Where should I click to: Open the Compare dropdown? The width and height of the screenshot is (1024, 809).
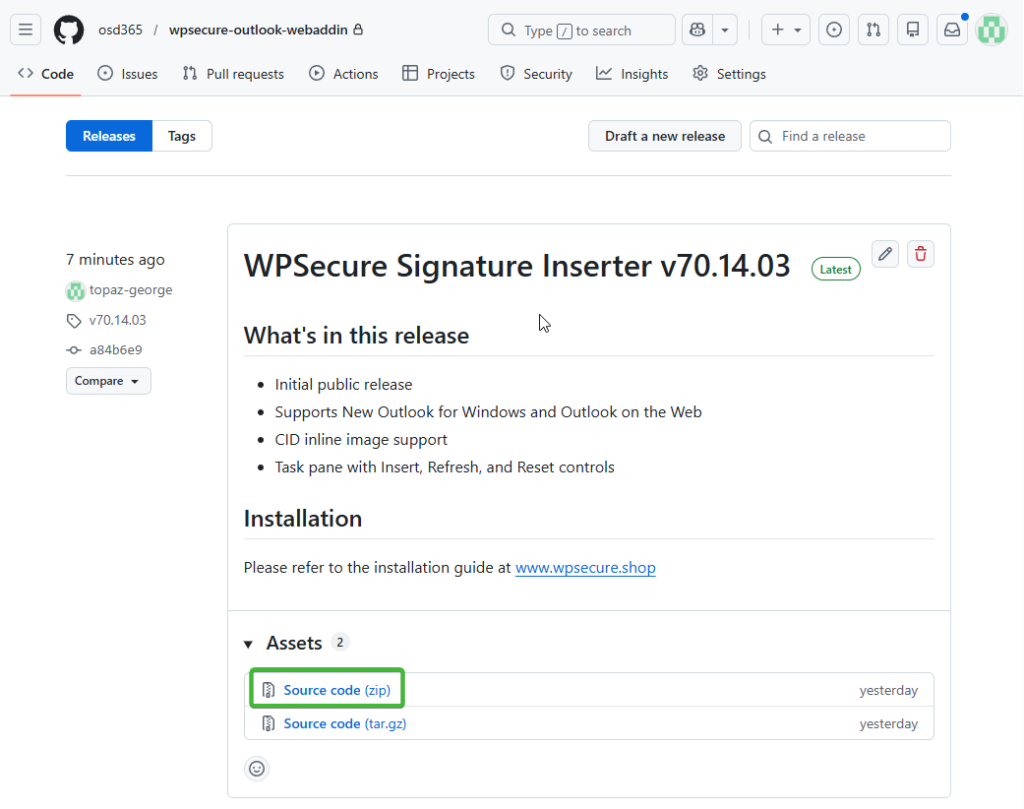108,381
